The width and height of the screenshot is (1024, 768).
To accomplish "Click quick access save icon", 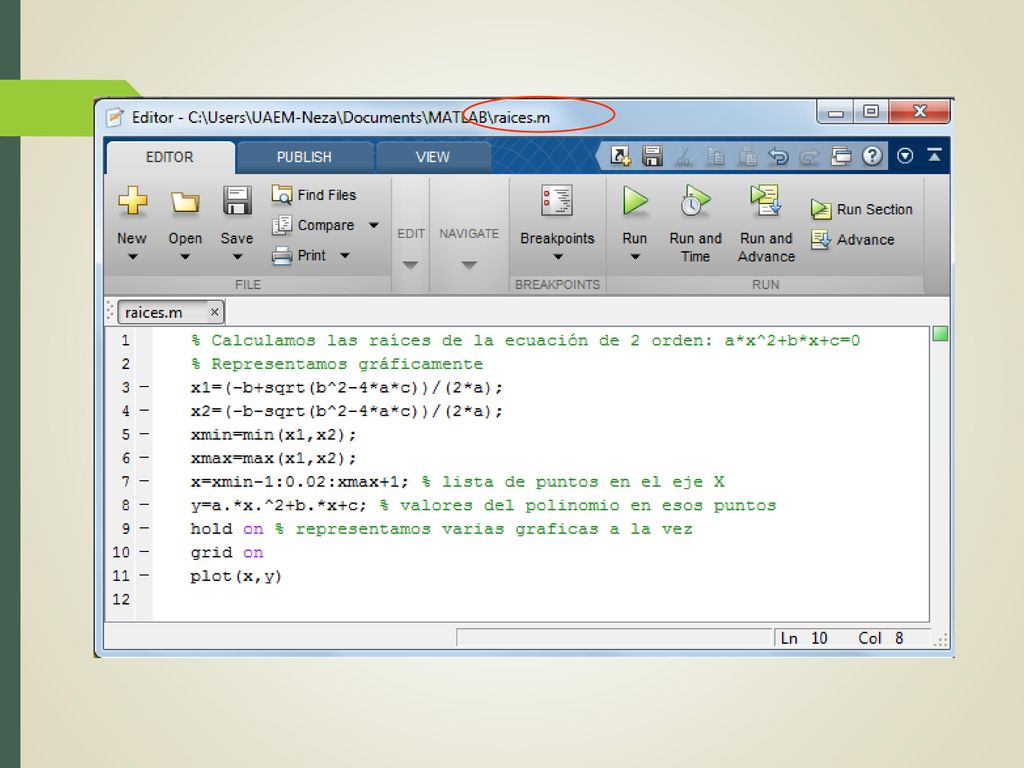I will pos(652,156).
